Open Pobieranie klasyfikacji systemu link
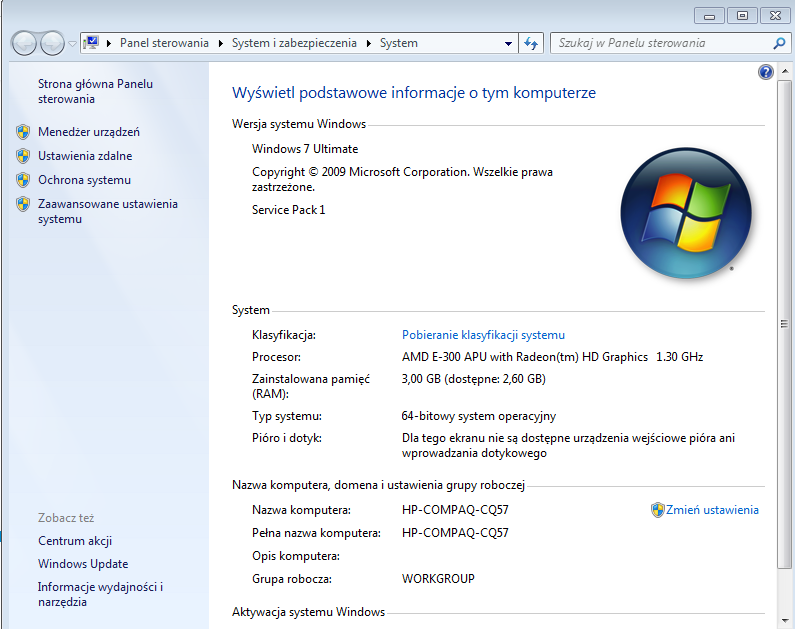The width and height of the screenshot is (795, 629). coord(483,335)
